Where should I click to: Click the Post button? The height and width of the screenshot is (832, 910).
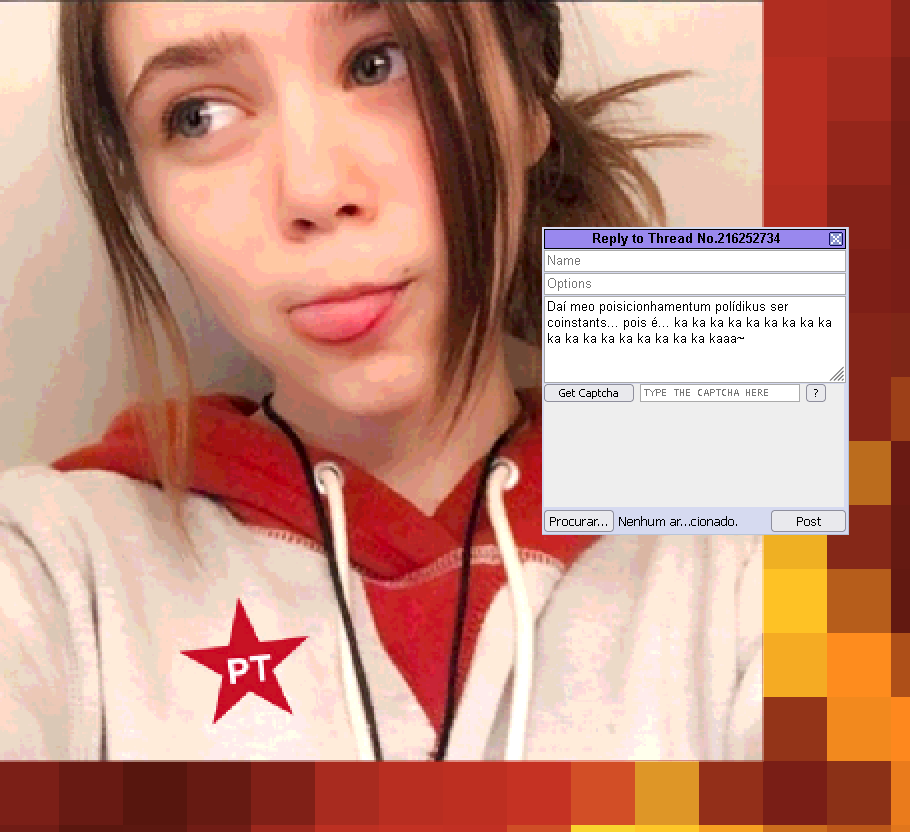[x=808, y=521]
